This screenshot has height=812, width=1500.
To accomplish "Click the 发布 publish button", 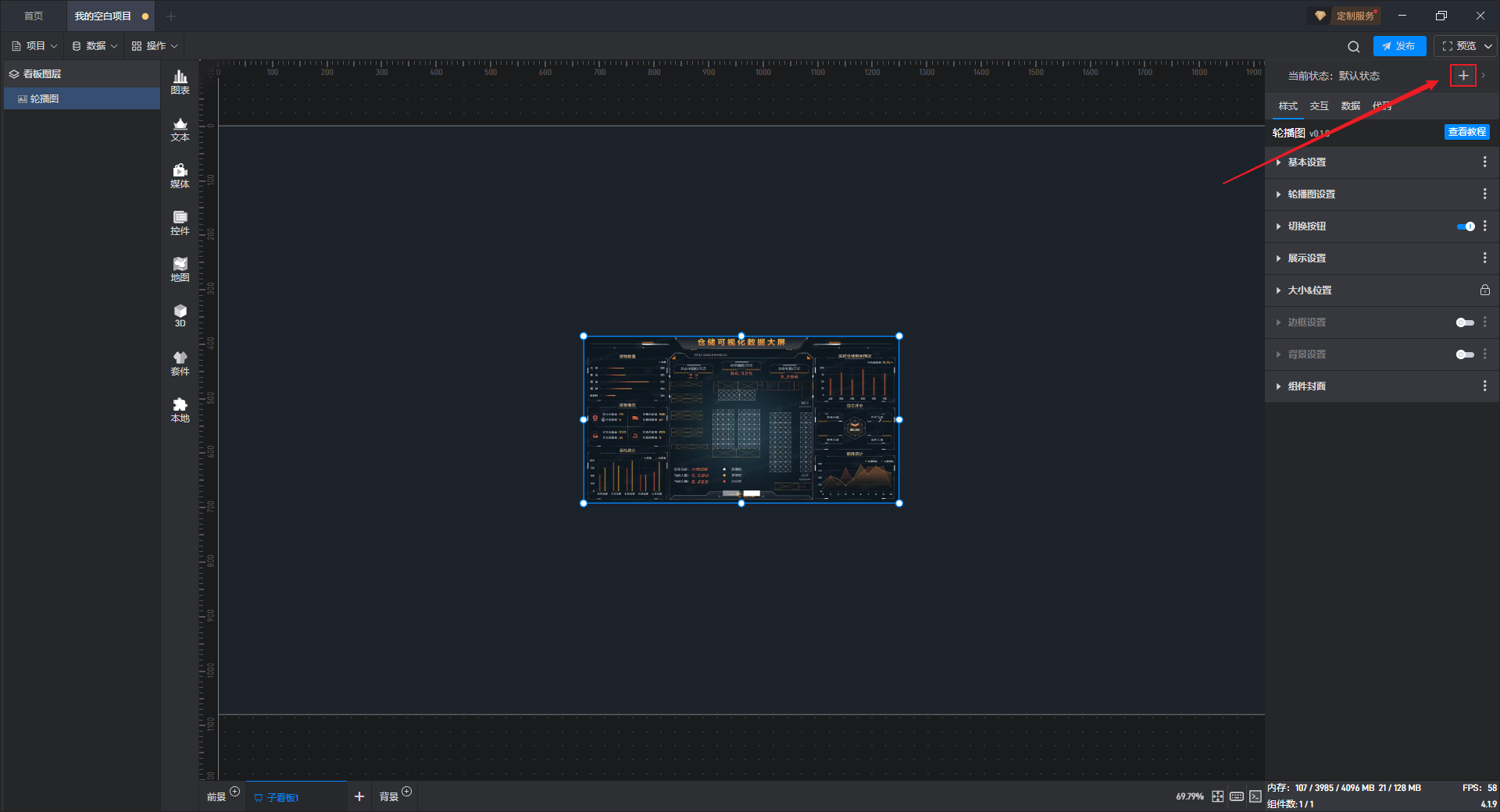I will (x=1399, y=46).
